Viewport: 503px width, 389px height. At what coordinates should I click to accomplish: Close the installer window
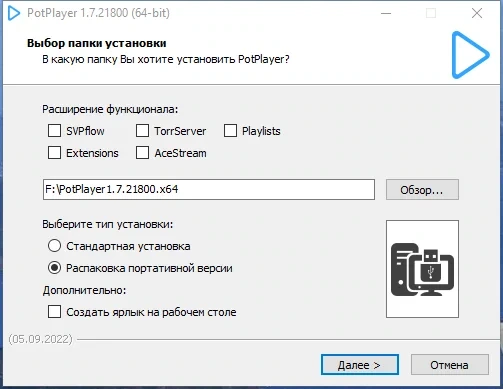tap(477, 13)
